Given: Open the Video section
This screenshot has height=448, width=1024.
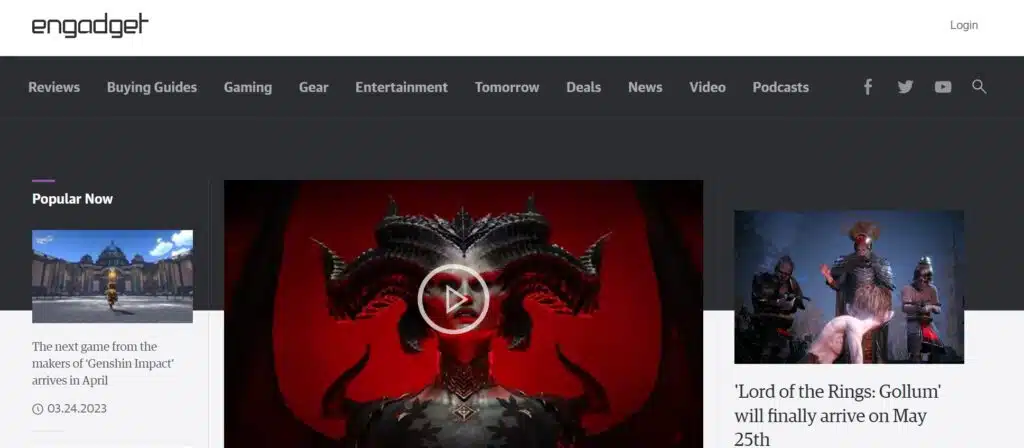Looking at the screenshot, I should click(x=707, y=87).
